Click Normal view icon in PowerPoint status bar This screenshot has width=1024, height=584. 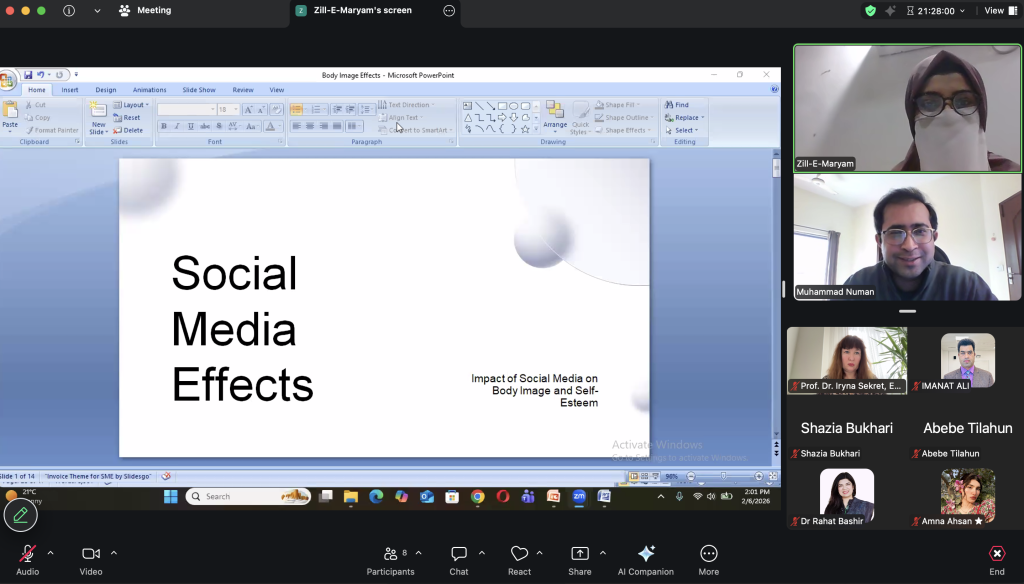(633, 476)
